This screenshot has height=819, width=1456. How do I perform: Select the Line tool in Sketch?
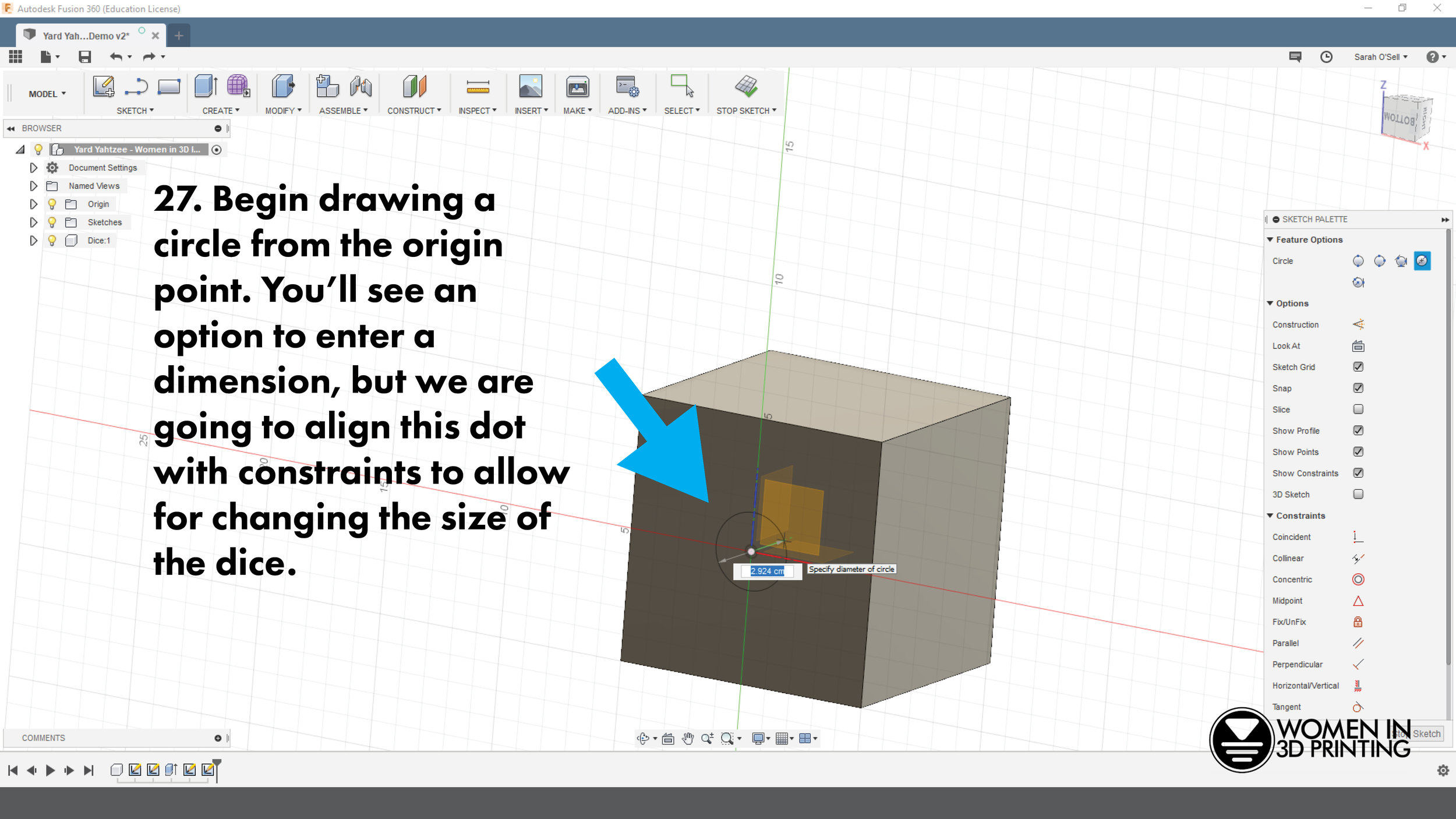click(136, 87)
